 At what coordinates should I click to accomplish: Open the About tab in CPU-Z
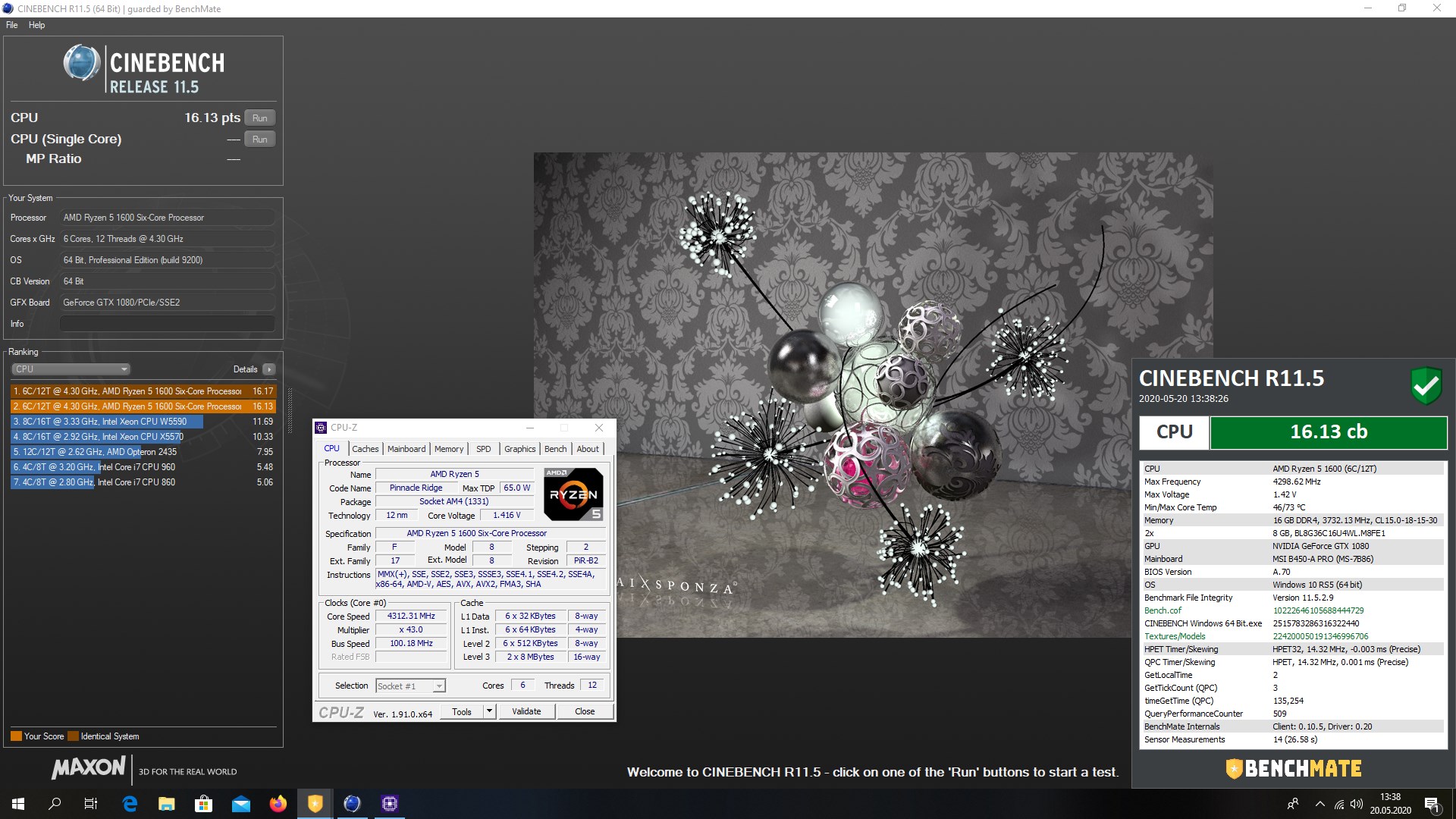click(588, 449)
